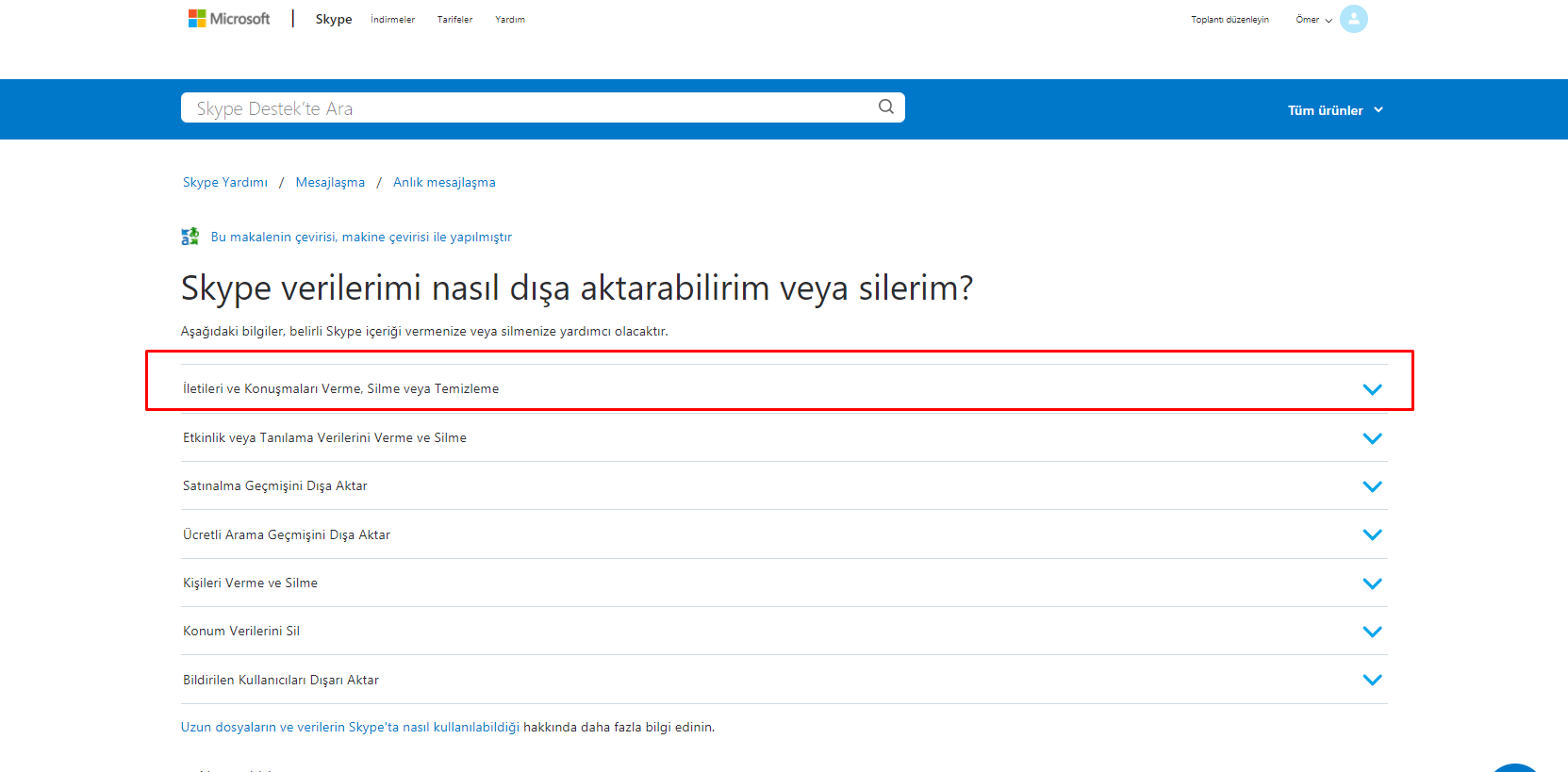Screen dimensions: 1568x772
Task: Open the Uzun dosyaların ve verilerin link
Action: [350, 728]
